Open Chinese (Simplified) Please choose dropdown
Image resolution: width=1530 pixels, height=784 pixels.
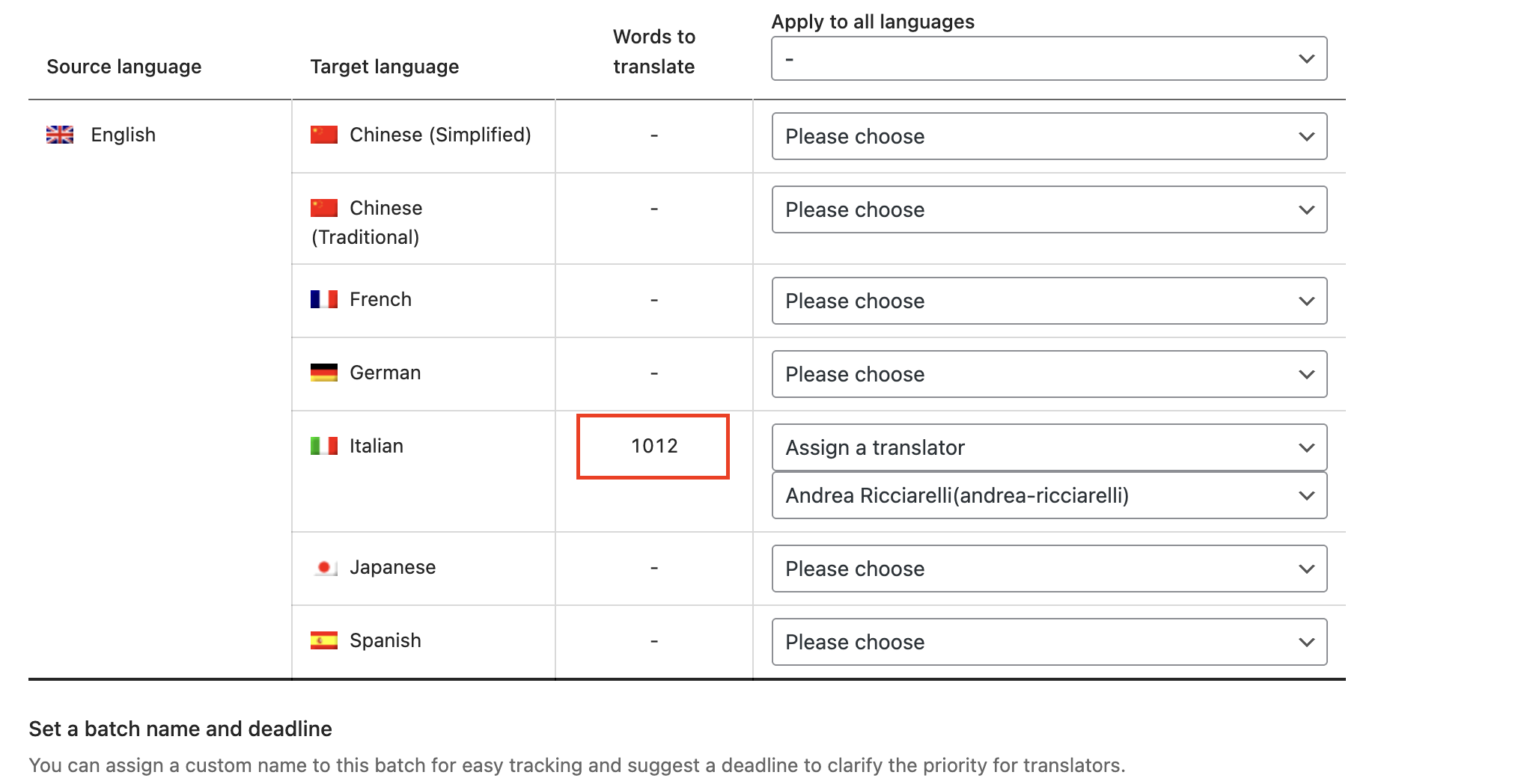pyautogui.click(x=1049, y=136)
